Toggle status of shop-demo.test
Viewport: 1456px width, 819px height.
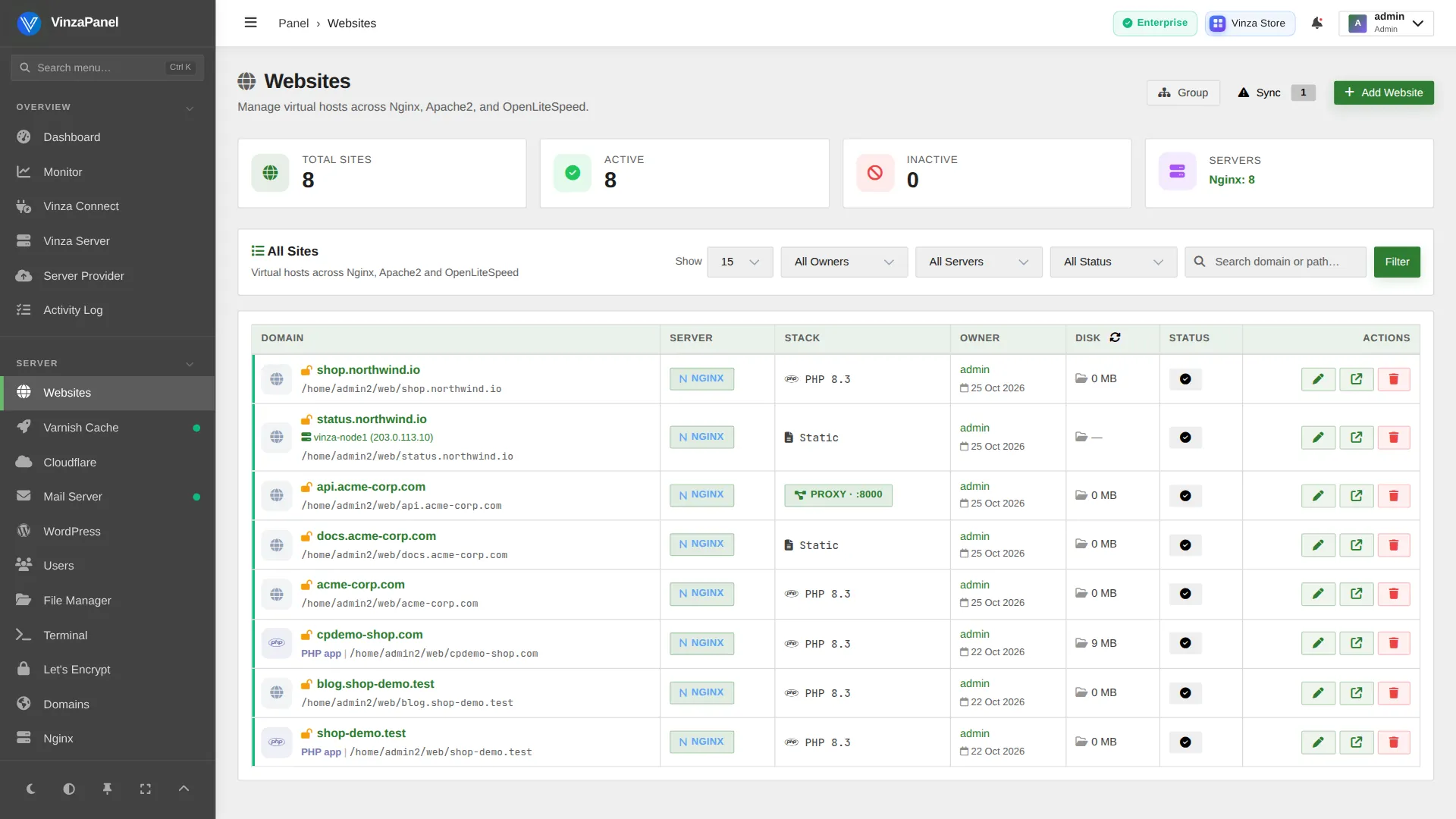1185,742
